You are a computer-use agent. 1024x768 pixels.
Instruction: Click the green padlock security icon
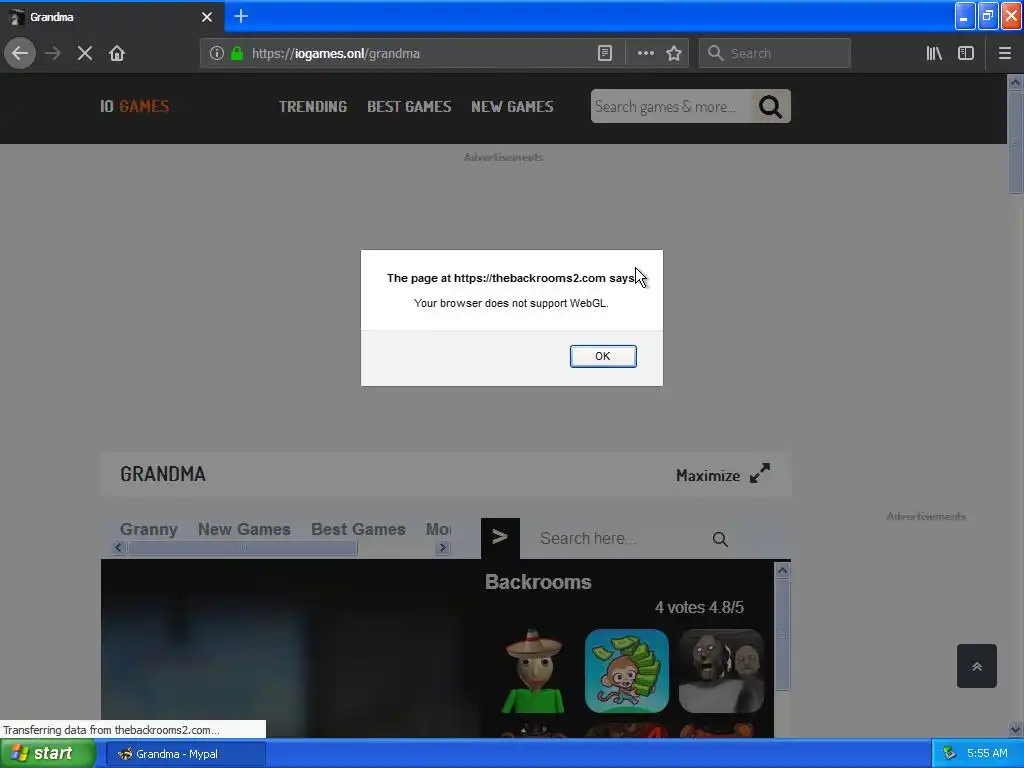tap(238, 53)
